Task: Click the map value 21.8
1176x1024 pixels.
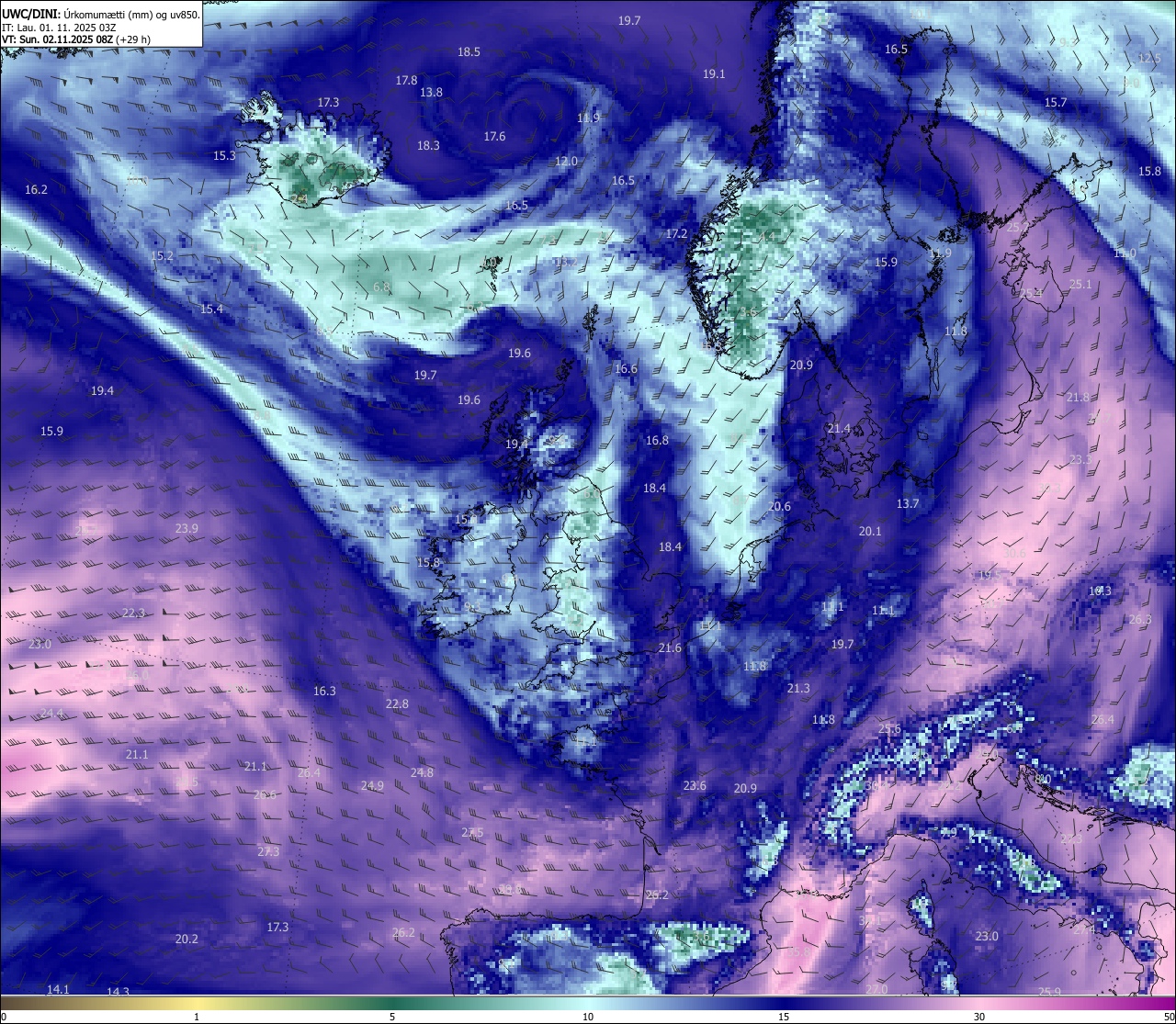Action: coord(1078,398)
